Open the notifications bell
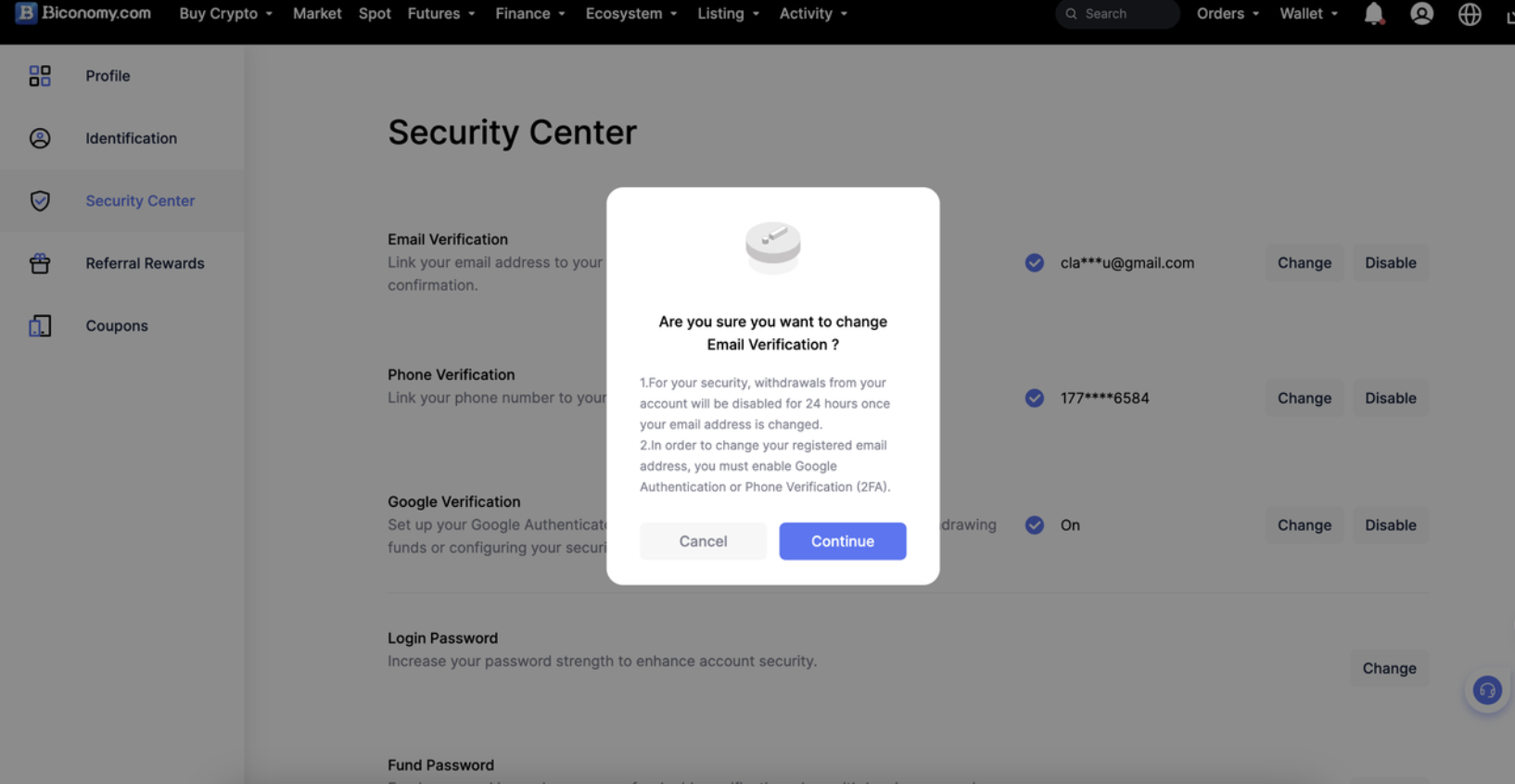 pos(1374,14)
